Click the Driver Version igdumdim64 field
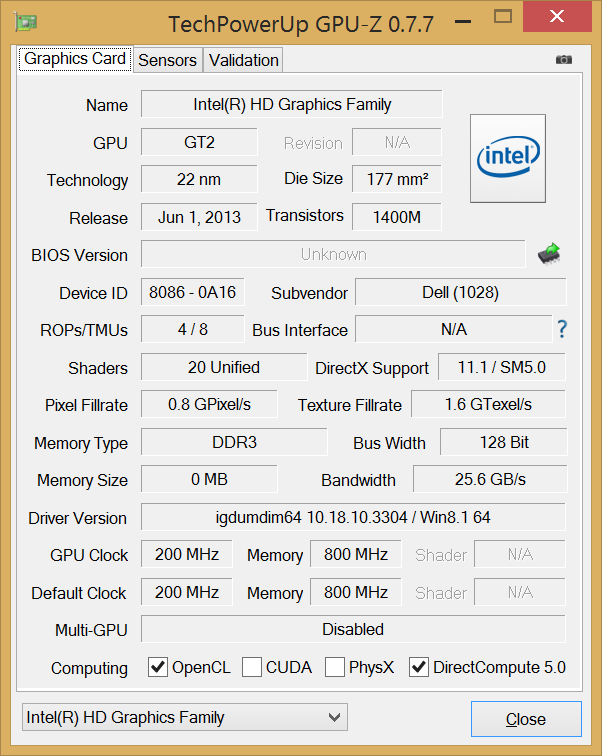The height and width of the screenshot is (756, 602). click(353, 517)
